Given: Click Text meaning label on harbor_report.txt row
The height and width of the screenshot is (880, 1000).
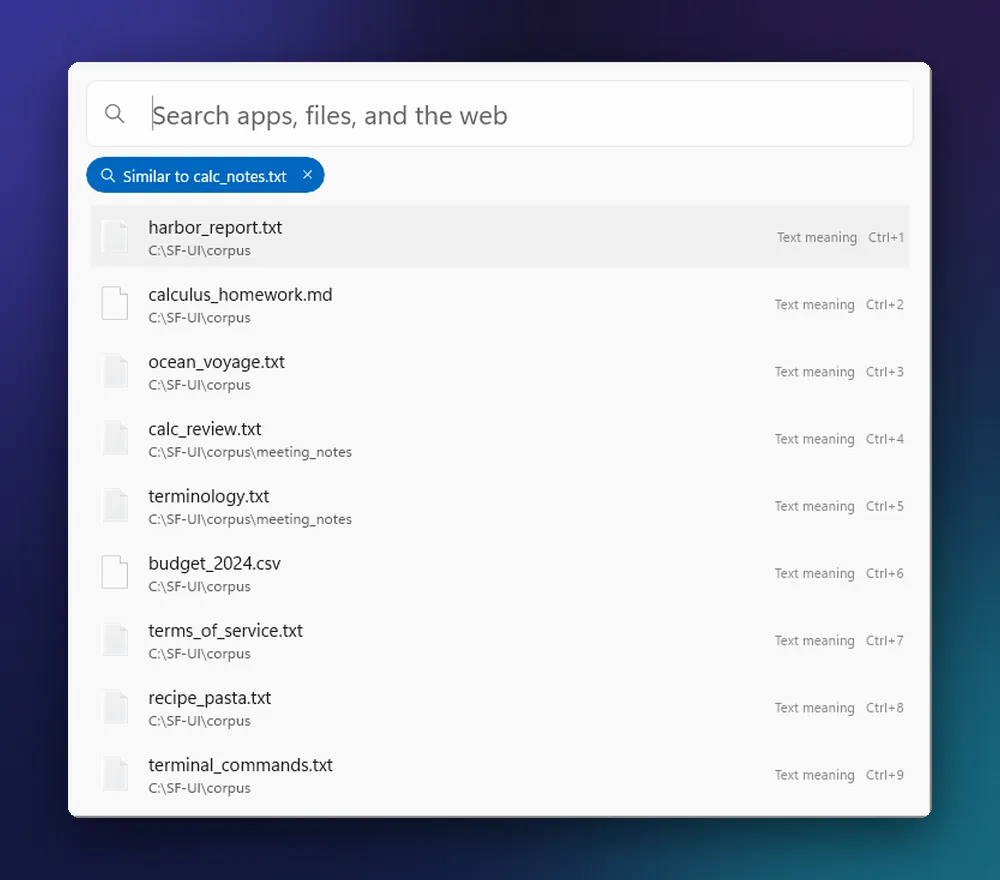Looking at the screenshot, I should [816, 237].
